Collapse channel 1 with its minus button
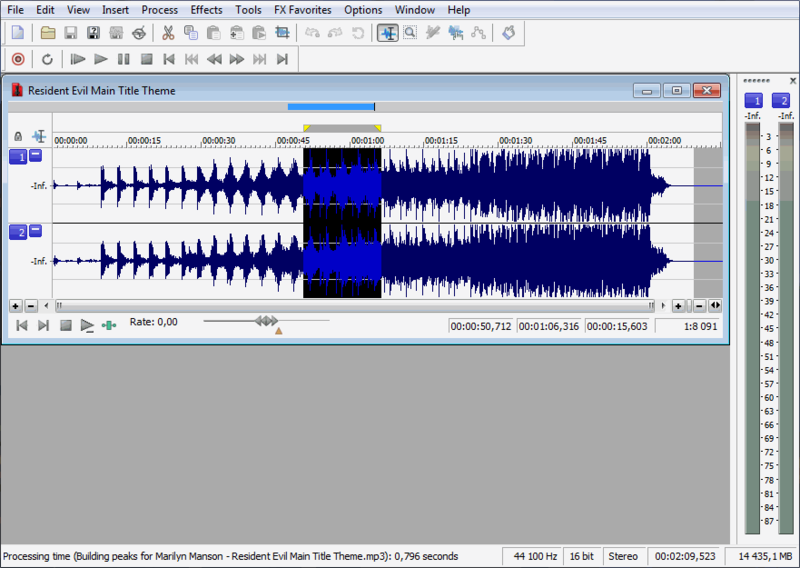The height and width of the screenshot is (568, 800). [36, 156]
